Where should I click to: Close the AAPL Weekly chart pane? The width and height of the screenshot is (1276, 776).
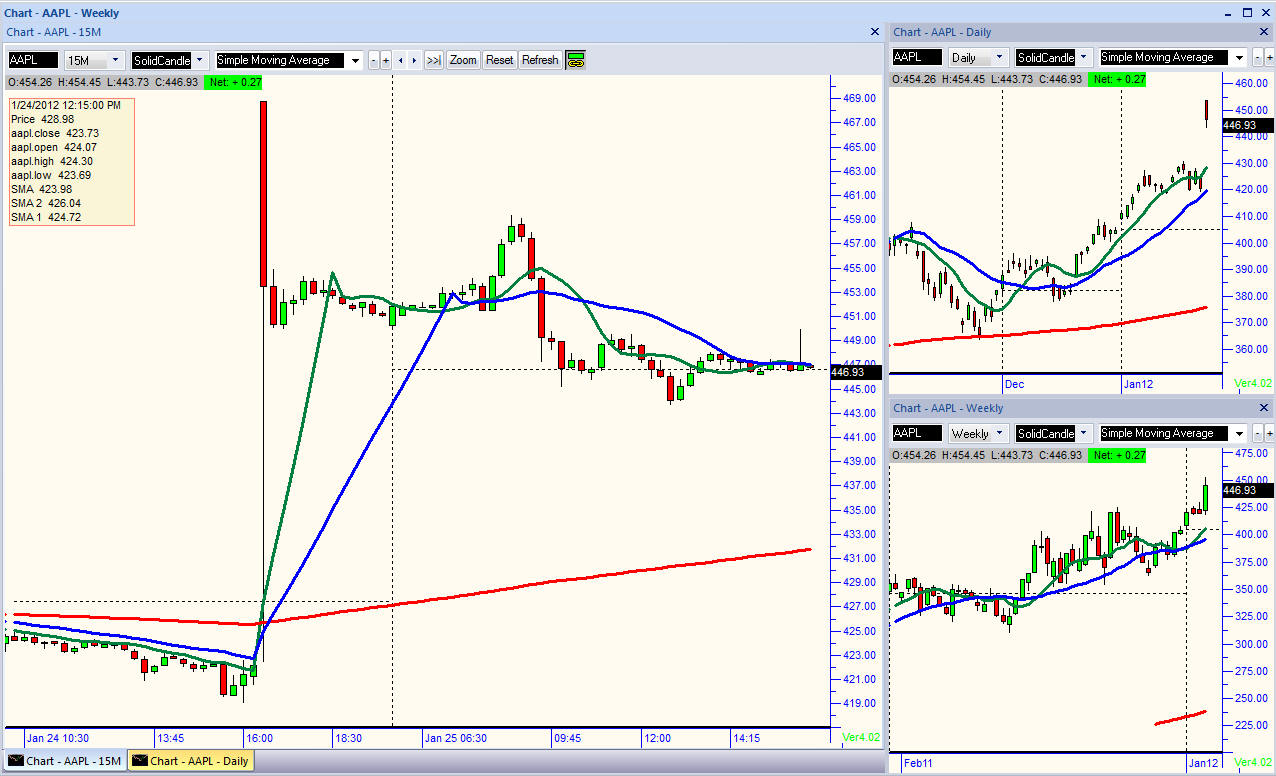coord(1265,408)
